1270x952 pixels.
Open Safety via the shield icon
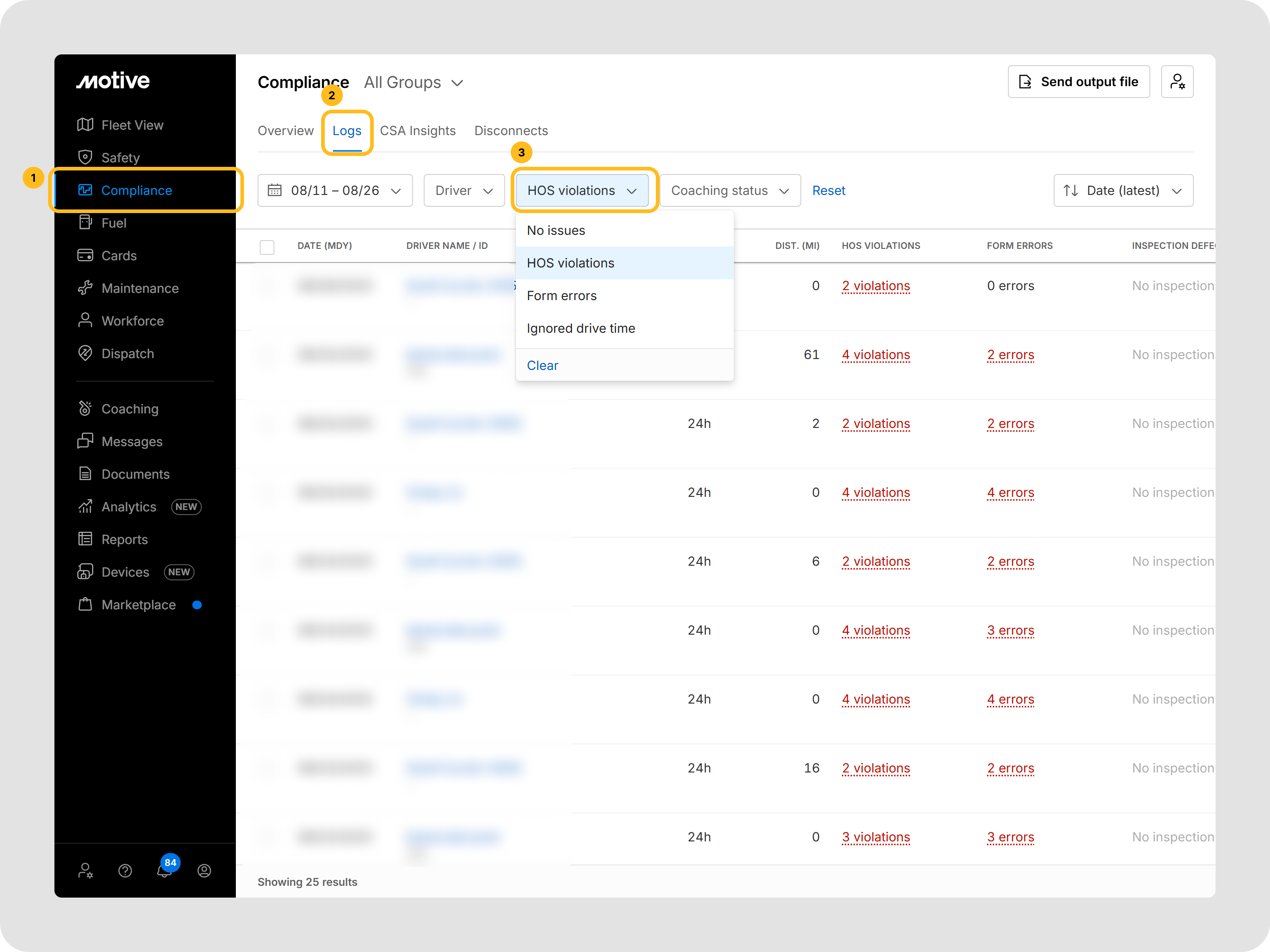coord(85,157)
